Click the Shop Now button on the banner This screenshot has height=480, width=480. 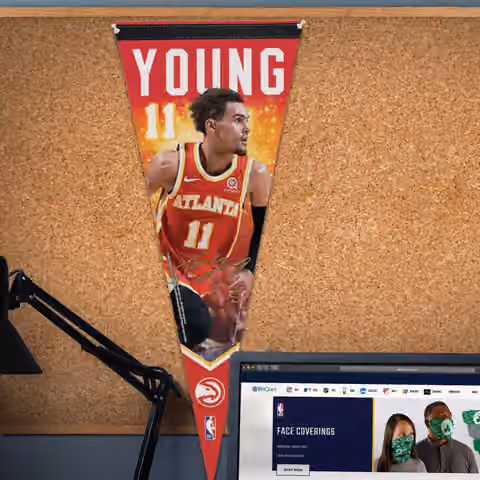293,470
